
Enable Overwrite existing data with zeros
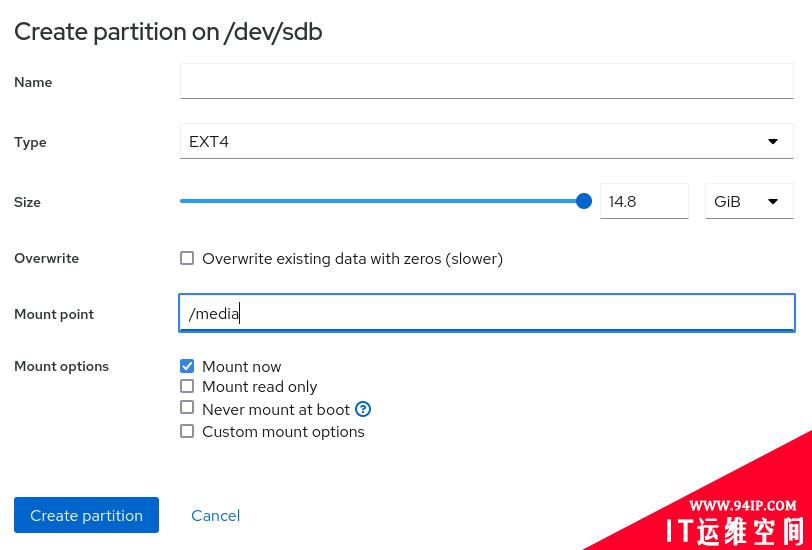click(187, 258)
